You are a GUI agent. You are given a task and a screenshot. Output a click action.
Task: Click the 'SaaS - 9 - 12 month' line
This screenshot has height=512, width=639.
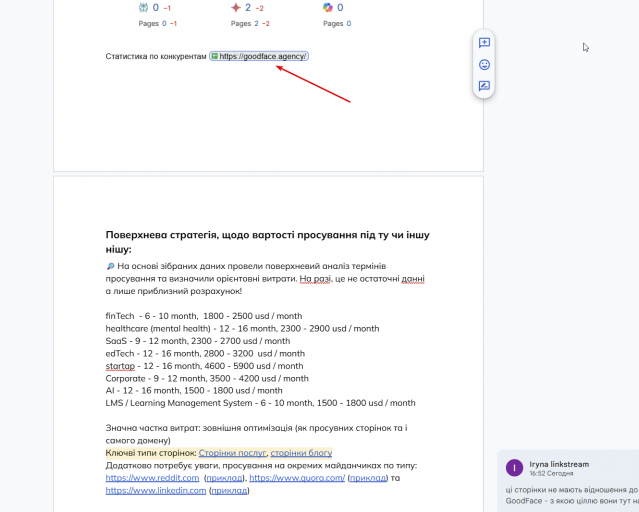click(198, 341)
